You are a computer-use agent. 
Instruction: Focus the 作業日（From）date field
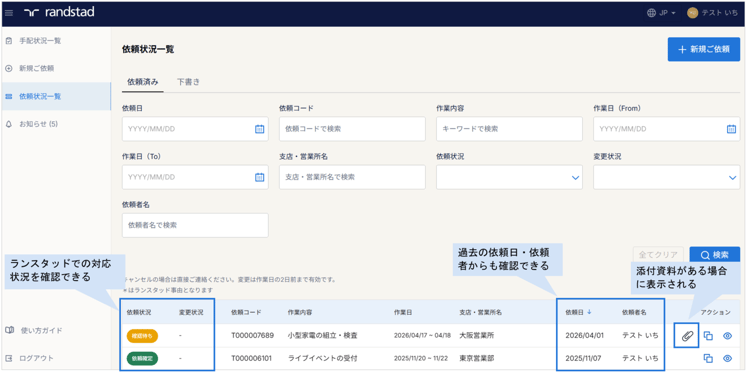click(666, 129)
